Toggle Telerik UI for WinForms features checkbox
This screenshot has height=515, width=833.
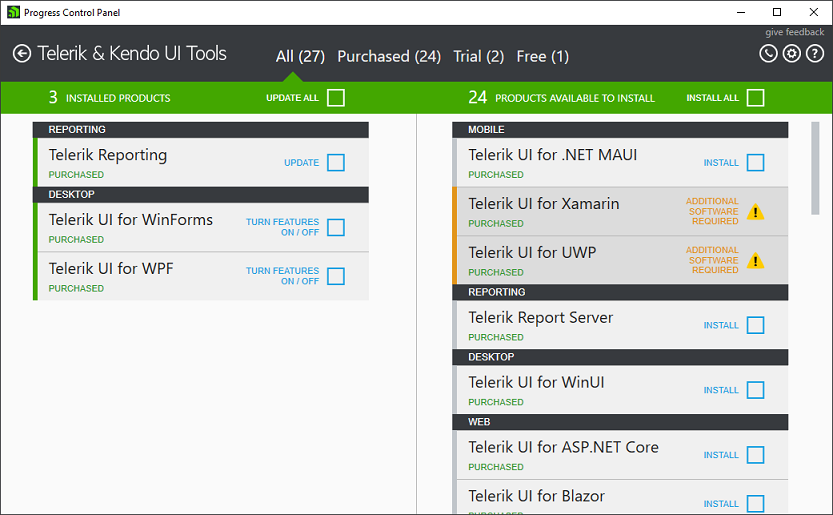pyautogui.click(x=336, y=228)
